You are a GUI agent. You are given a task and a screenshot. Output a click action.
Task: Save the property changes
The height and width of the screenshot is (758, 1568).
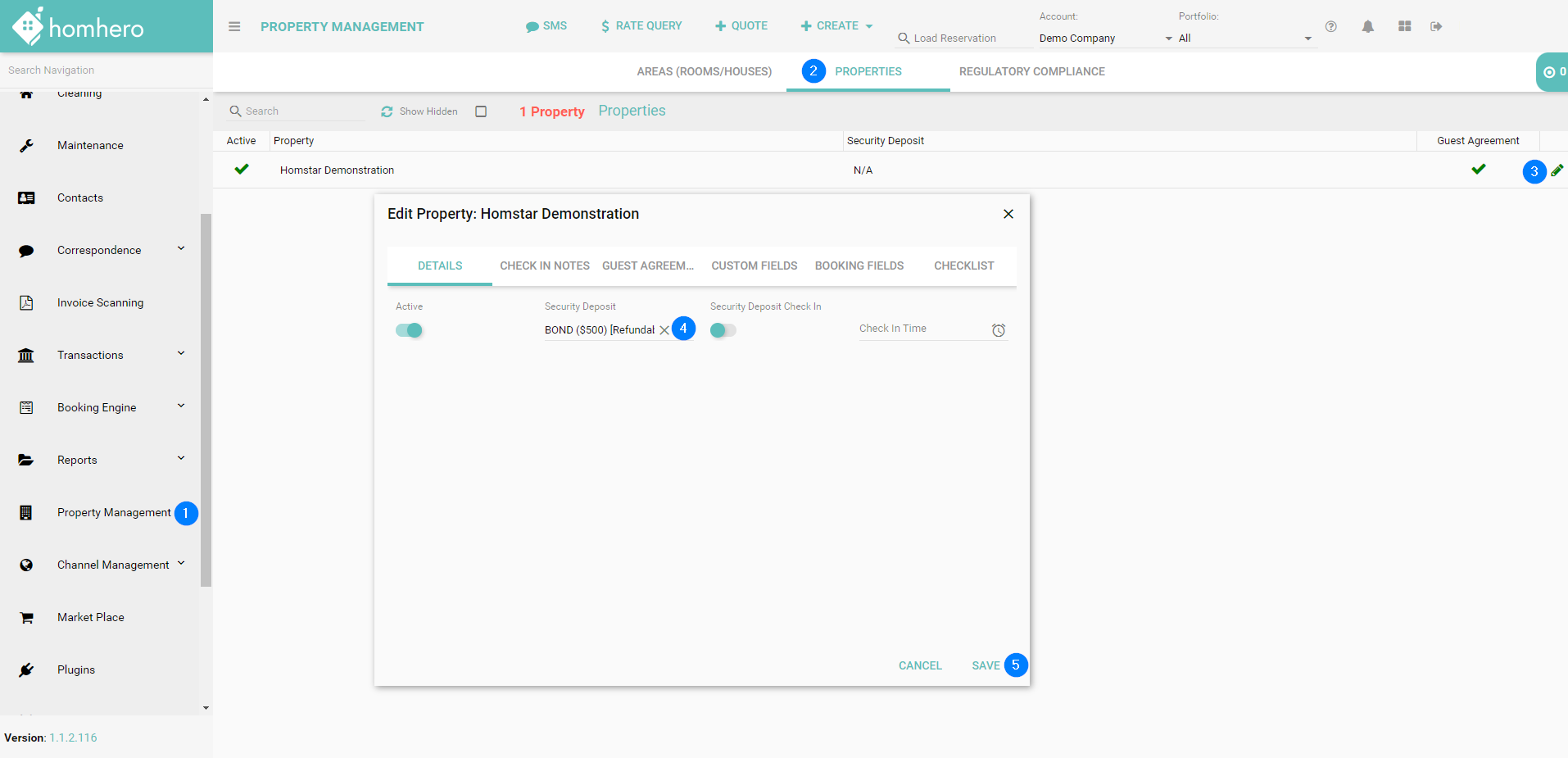point(985,665)
